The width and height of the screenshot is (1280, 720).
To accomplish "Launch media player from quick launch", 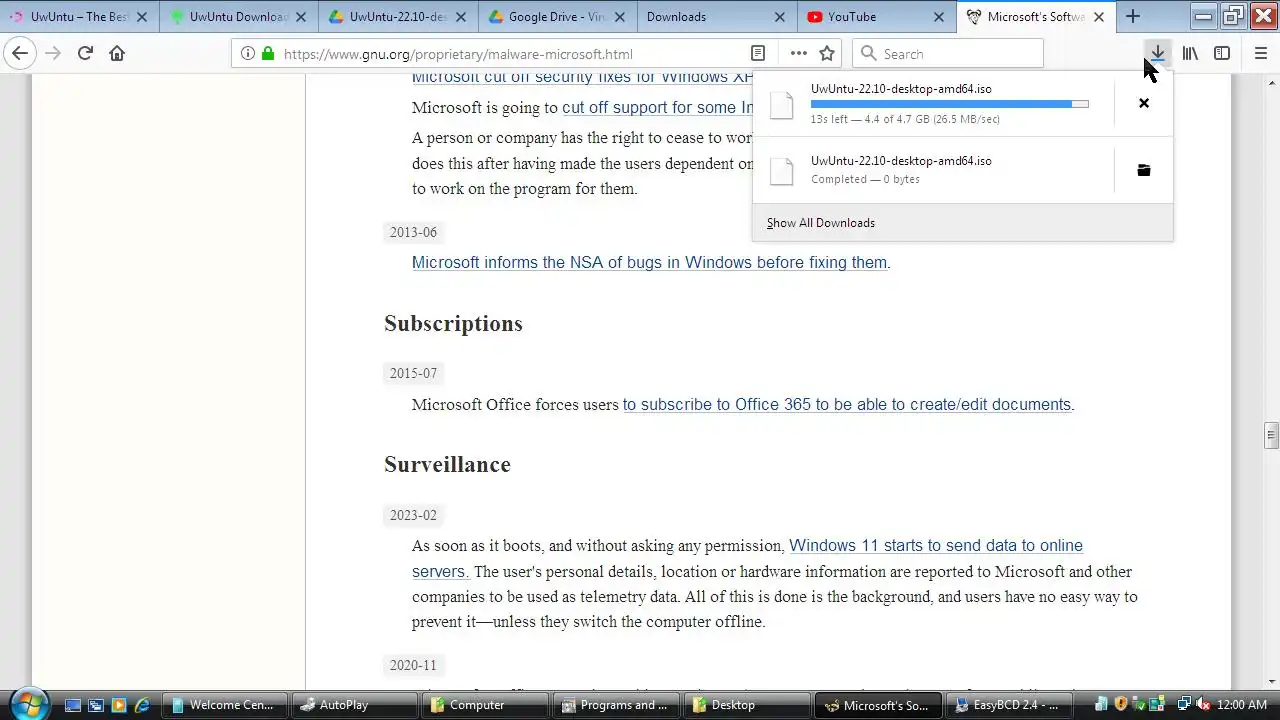I will [119, 705].
